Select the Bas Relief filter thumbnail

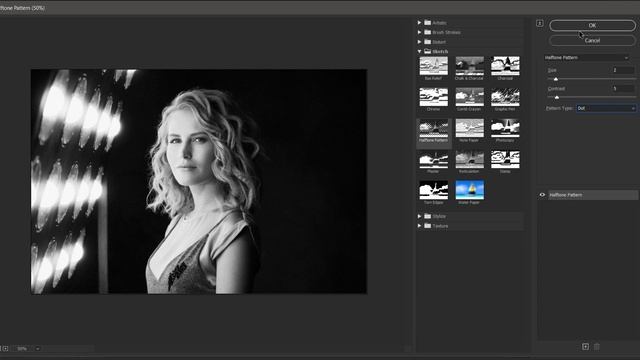tap(433, 66)
